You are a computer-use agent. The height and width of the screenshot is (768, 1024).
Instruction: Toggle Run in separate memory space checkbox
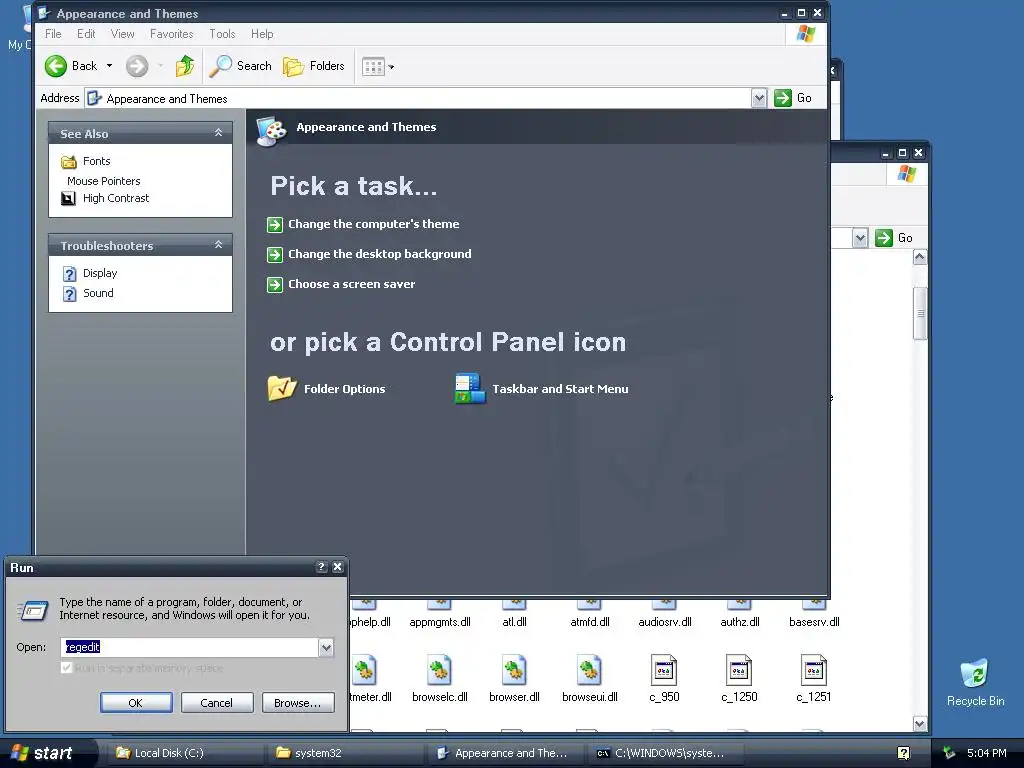pos(66,668)
